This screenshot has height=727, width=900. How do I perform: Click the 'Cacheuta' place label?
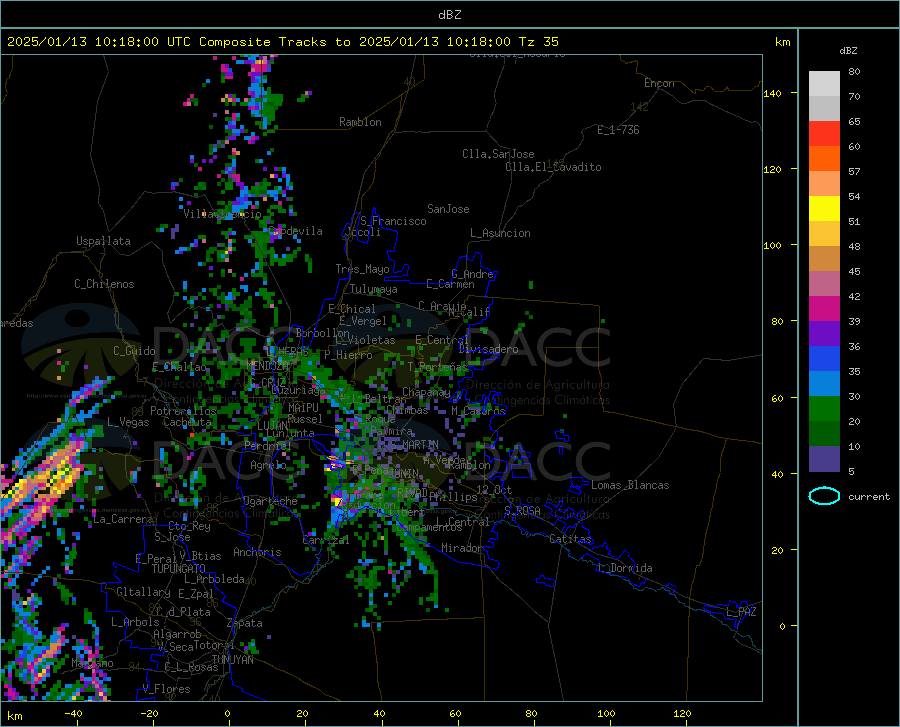187,422
